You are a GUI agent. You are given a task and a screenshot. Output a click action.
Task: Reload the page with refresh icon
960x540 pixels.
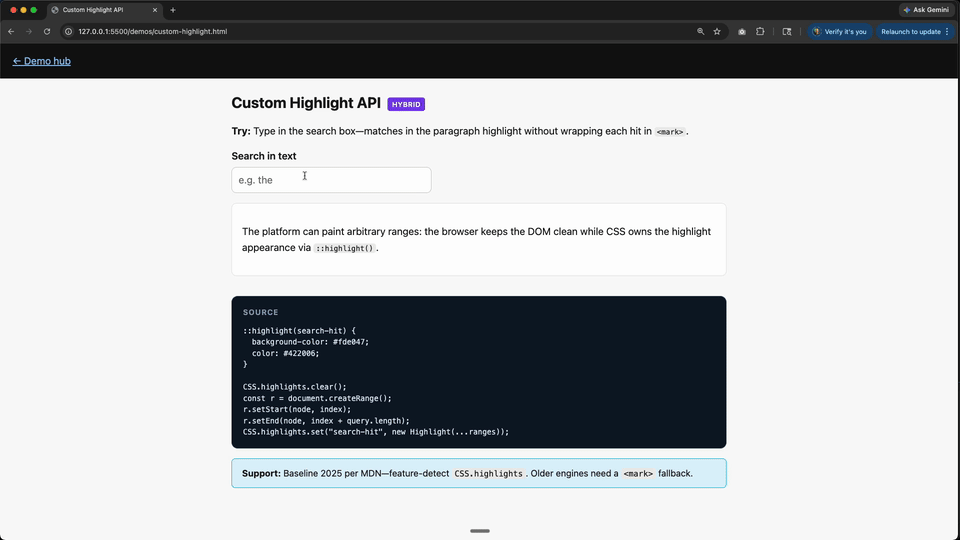(x=47, y=31)
